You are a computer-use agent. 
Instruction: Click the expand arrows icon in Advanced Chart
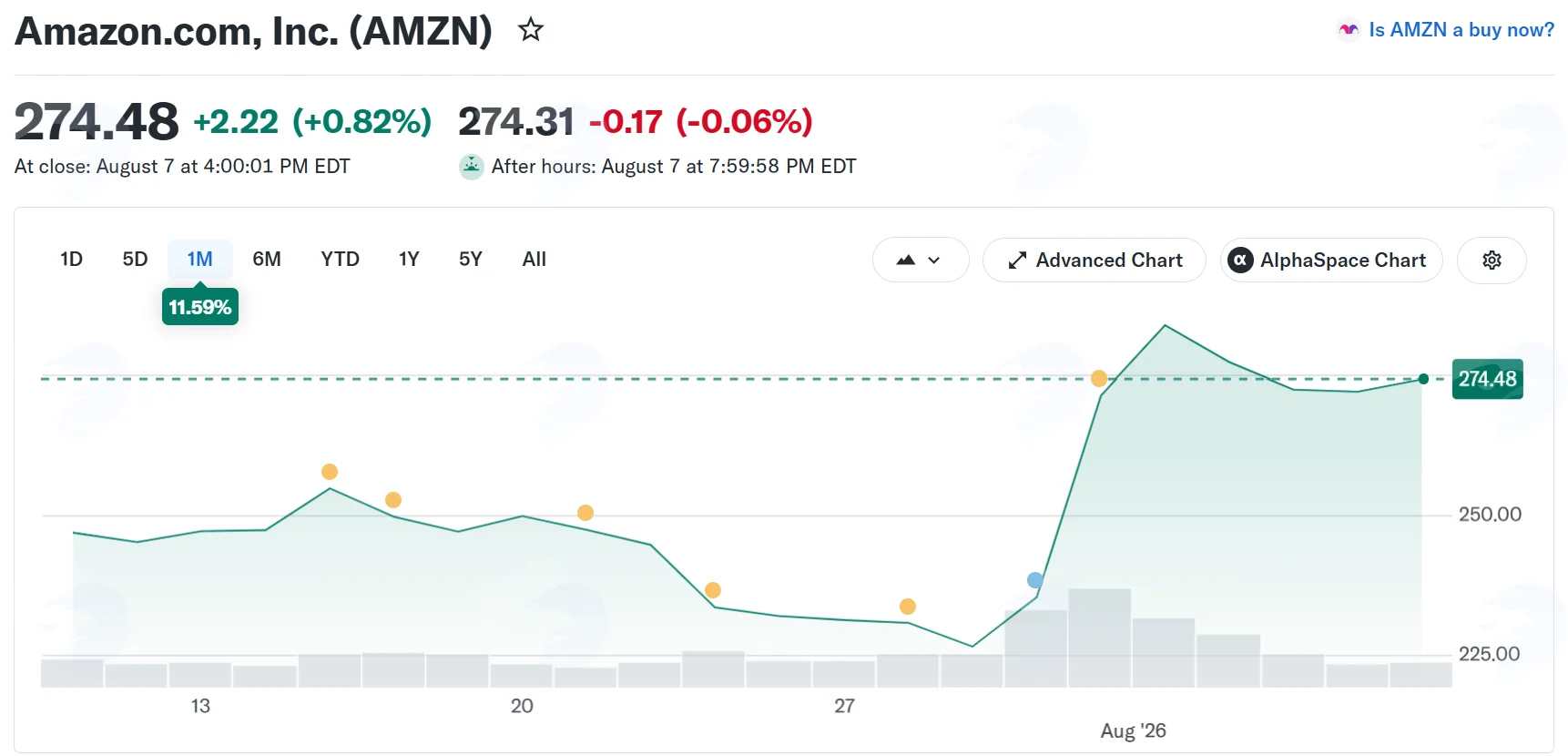(1017, 261)
